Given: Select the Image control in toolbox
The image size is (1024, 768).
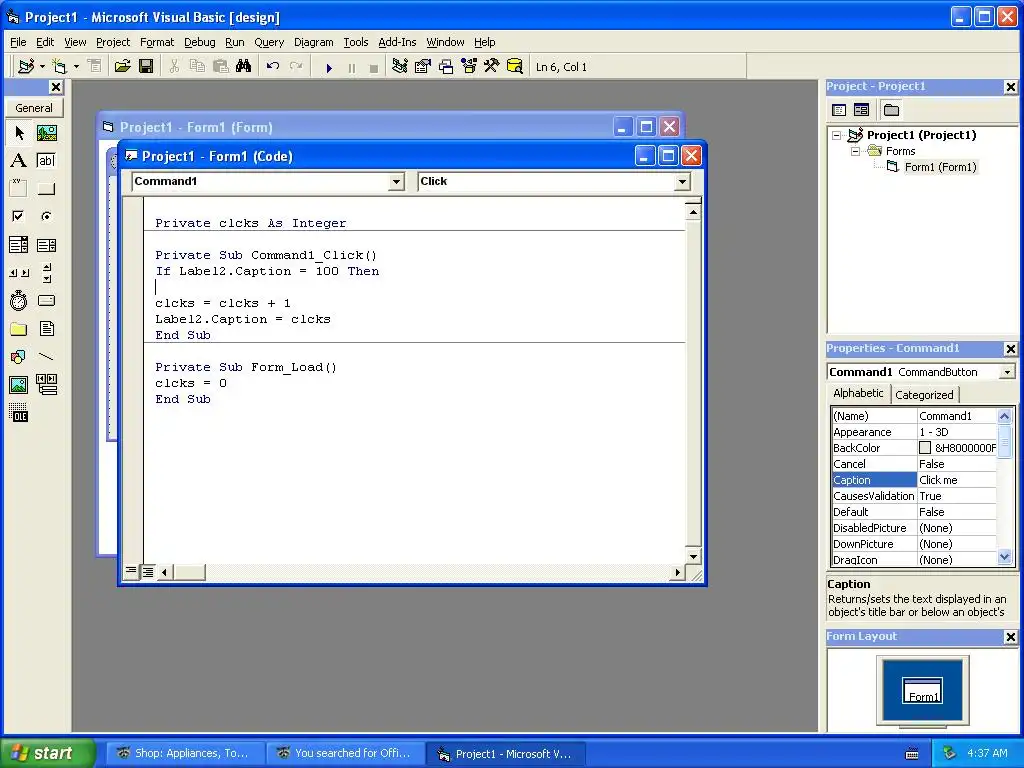Looking at the screenshot, I should [19, 385].
